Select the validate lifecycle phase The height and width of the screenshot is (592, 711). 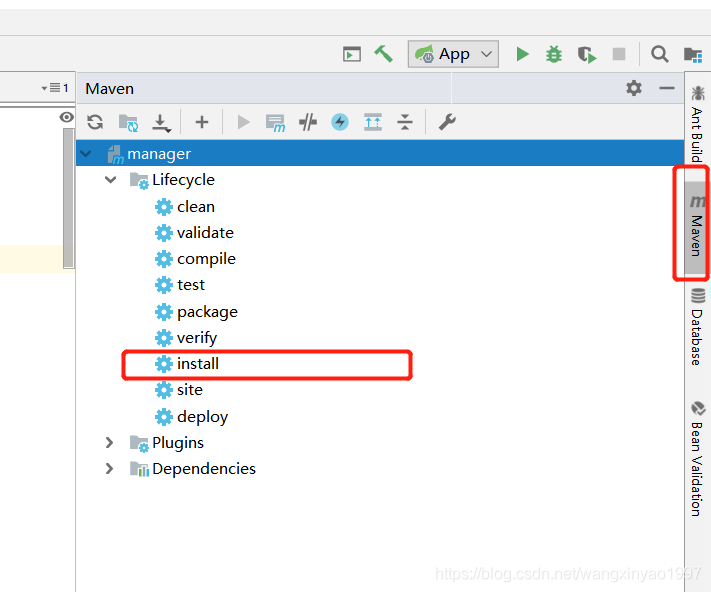pos(194,233)
